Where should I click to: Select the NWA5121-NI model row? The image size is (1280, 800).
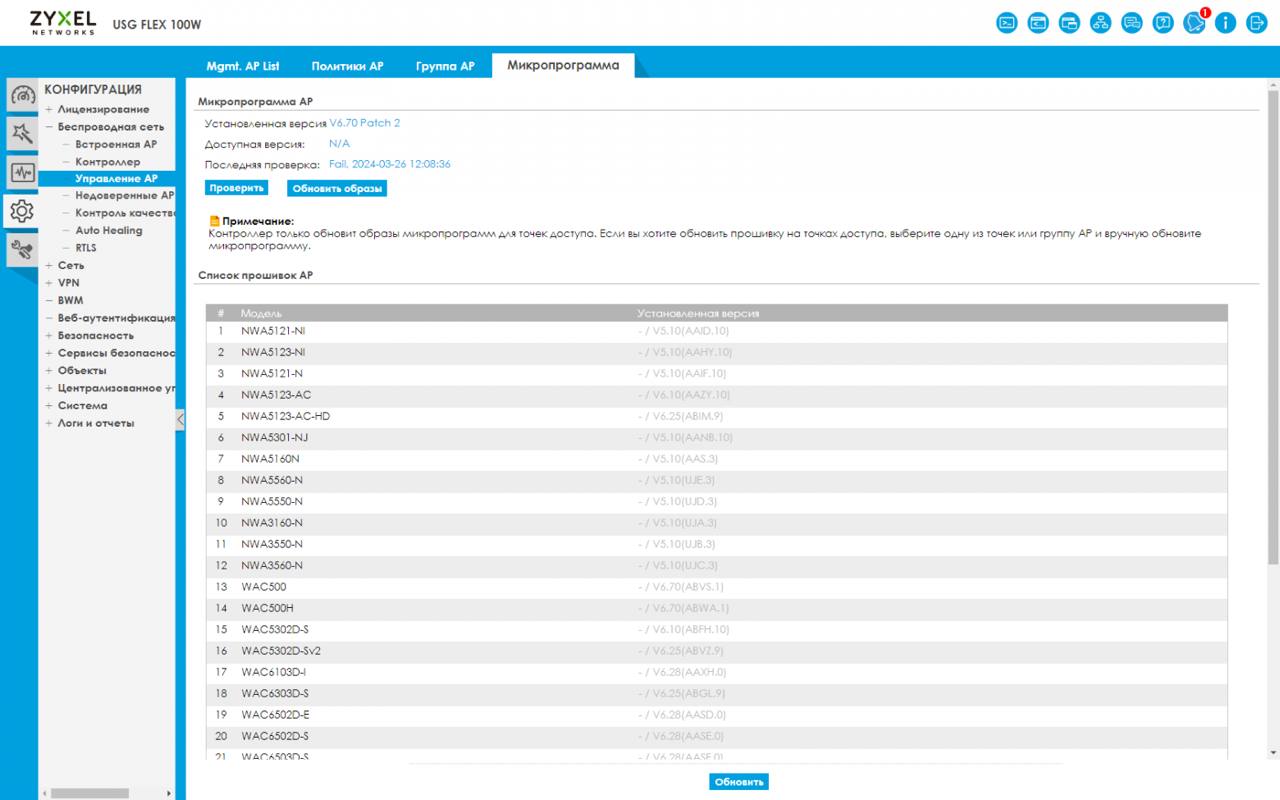coord(717,331)
